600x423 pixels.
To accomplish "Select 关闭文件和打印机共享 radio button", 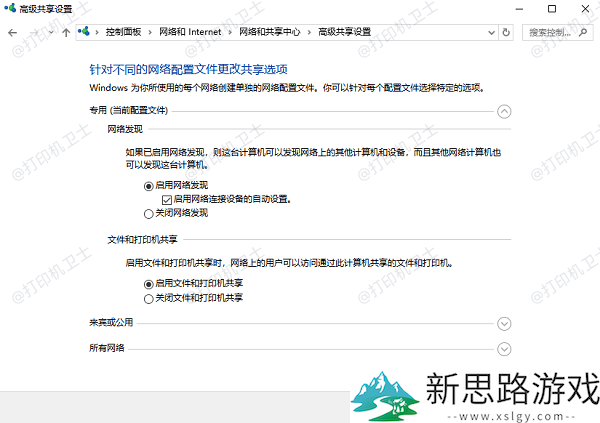I will tap(148, 299).
